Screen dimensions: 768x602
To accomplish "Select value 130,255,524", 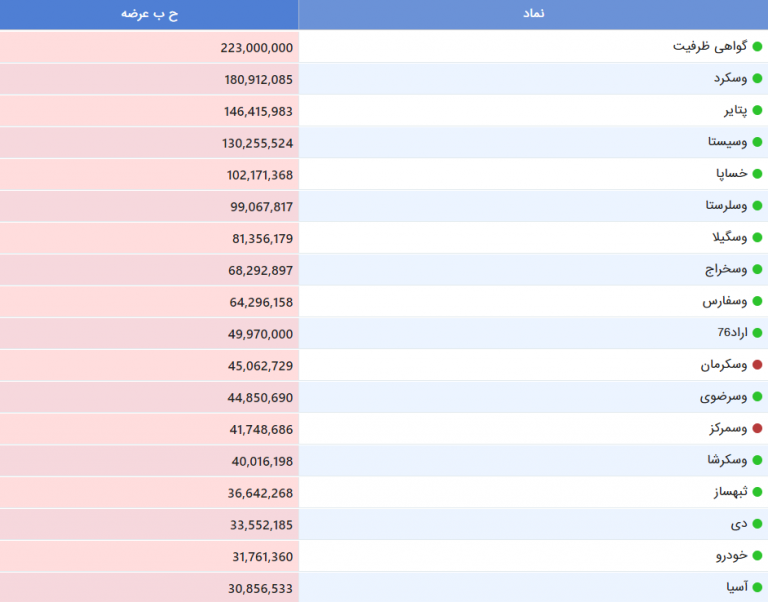I will pos(258,144).
